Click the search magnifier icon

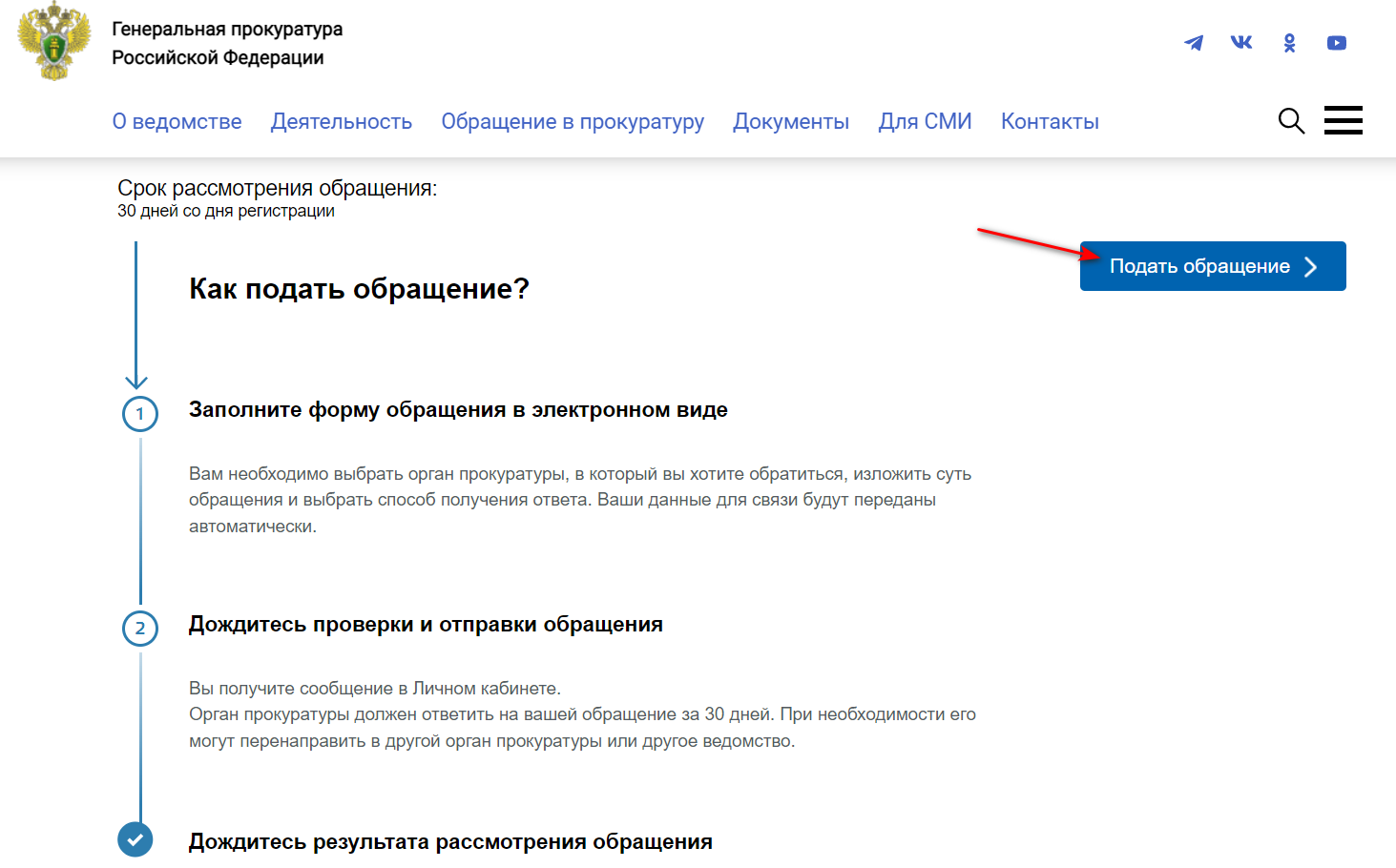[x=1291, y=121]
